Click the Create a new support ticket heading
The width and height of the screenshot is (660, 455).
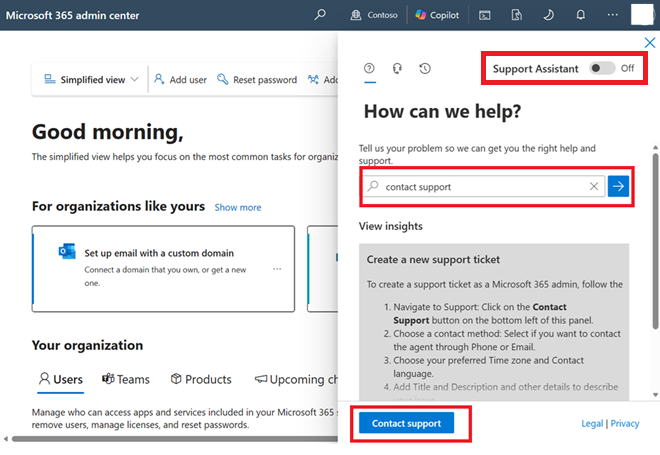click(x=433, y=259)
